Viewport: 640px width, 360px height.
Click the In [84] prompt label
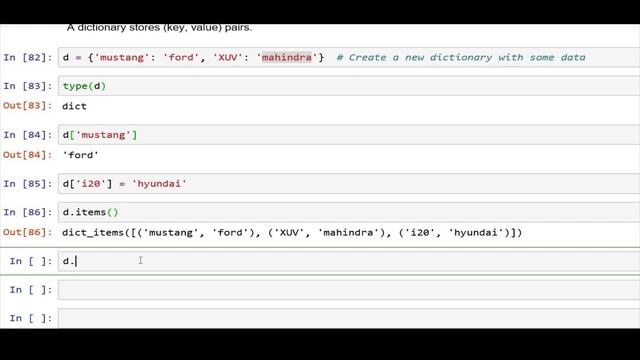28,135
